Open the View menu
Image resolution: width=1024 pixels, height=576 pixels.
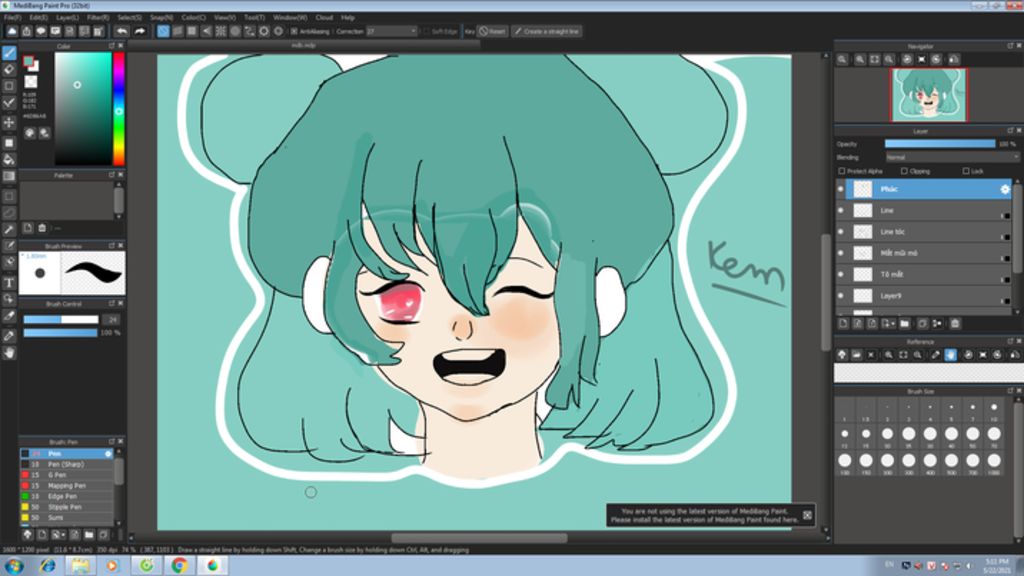pyautogui.click(x=225, y=18)
